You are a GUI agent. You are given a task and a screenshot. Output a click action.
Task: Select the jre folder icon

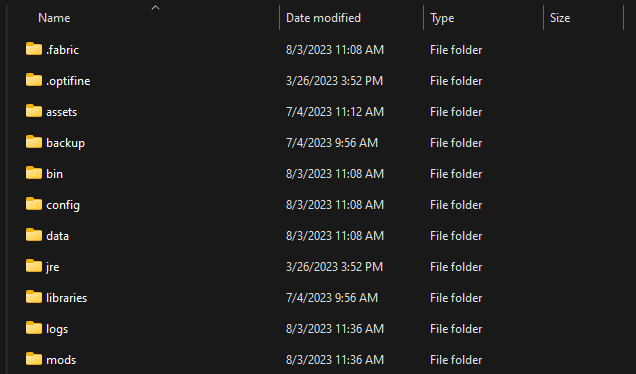tap(34, 266)
